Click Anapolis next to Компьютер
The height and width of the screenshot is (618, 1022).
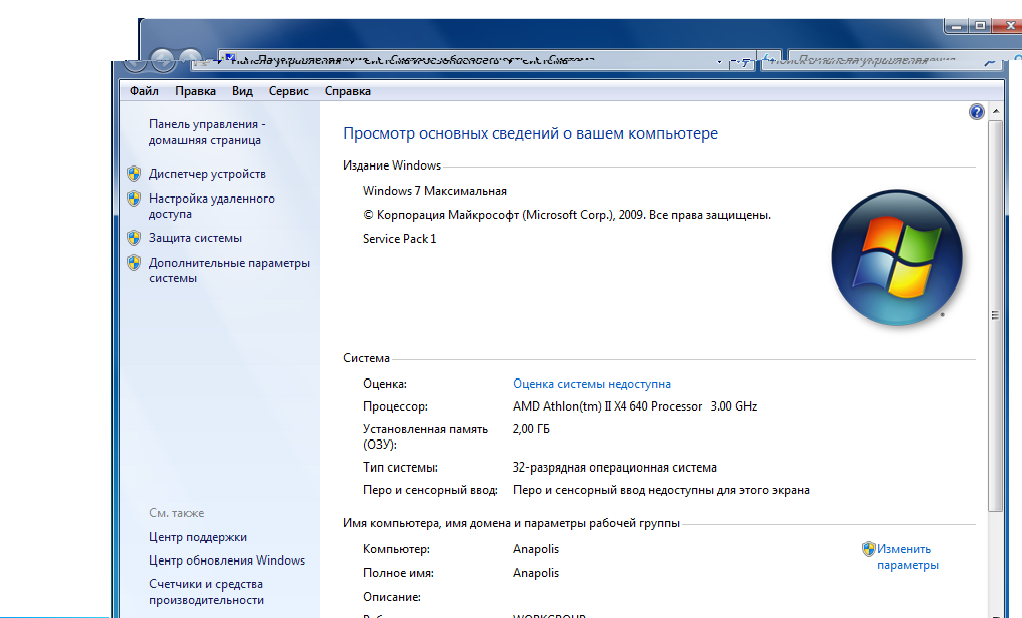536,549
